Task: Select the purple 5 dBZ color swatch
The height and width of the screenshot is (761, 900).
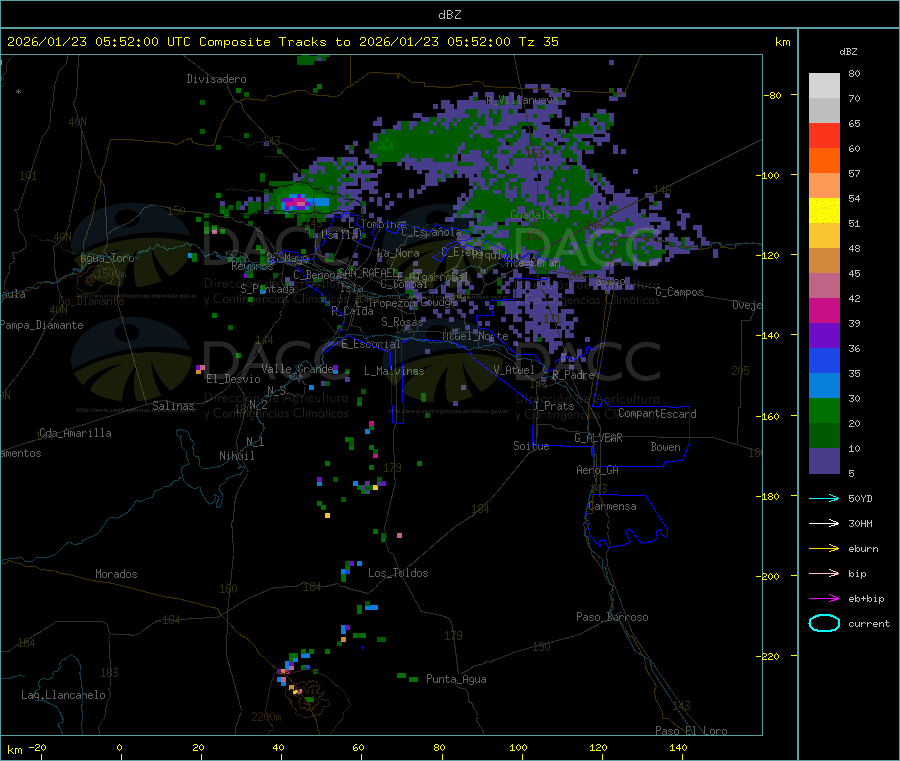Action: click(x=824, y=461)
